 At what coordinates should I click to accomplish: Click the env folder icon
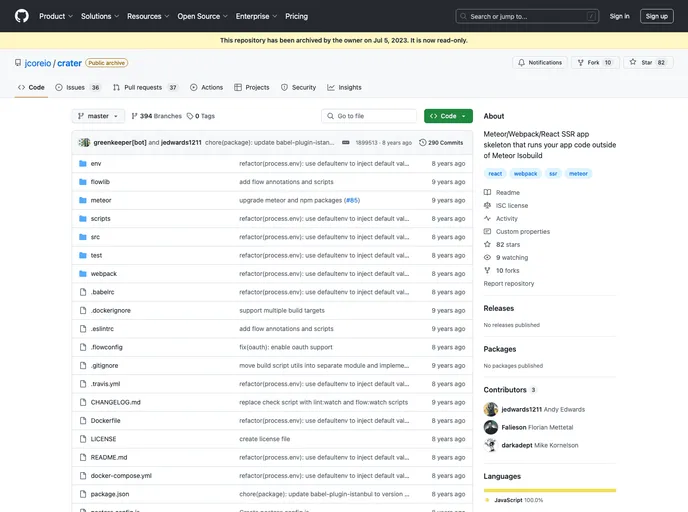[82, 164]
